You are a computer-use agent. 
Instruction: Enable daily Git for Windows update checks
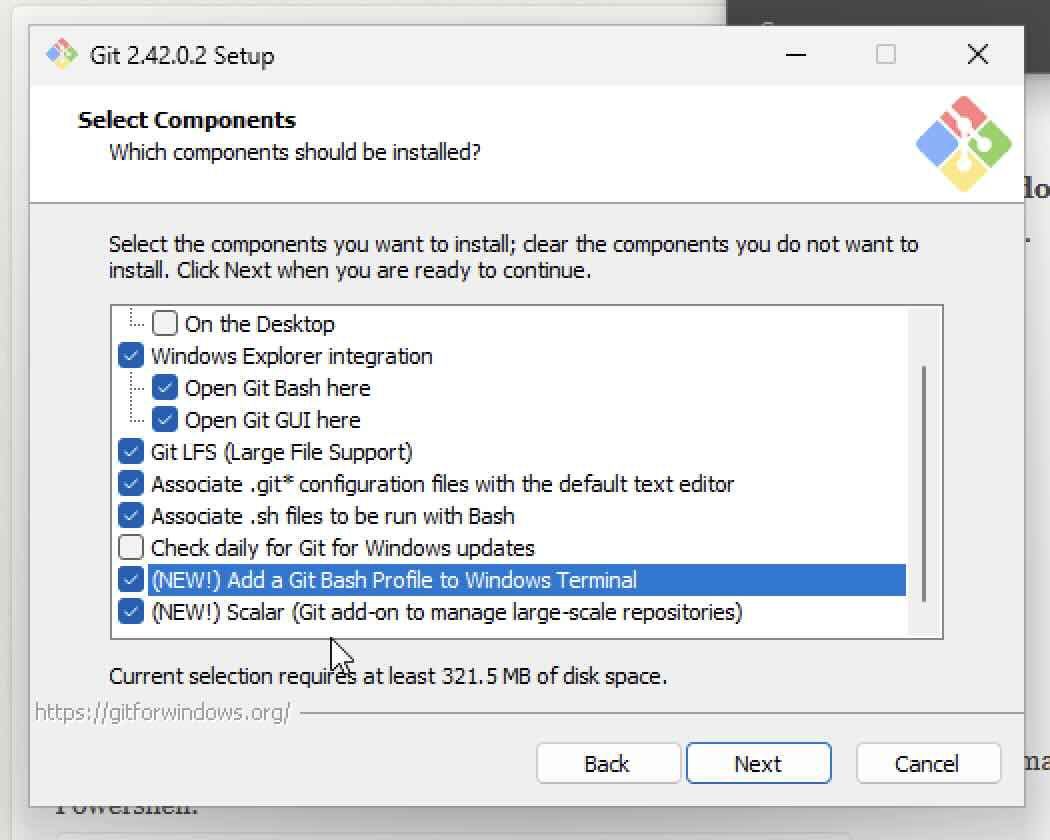[130, 547]
